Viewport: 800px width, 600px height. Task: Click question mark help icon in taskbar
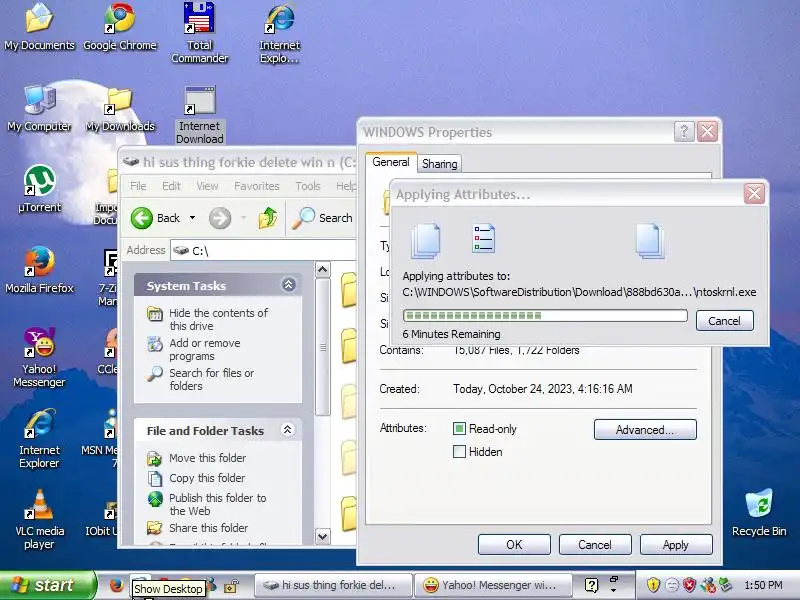[x=591, y=585]
